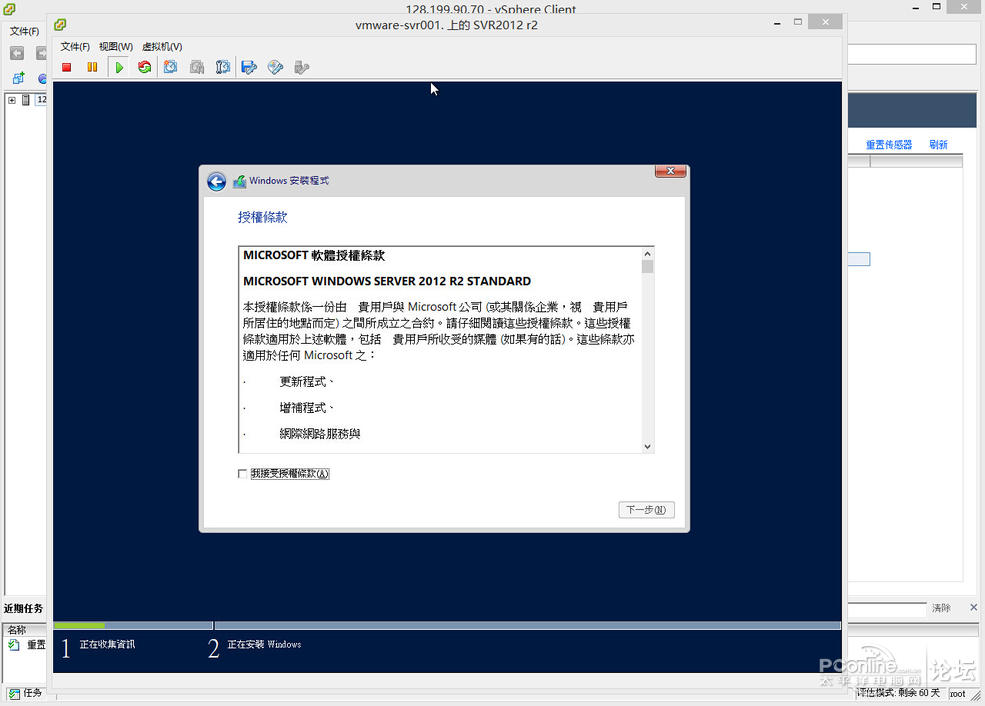The height and width of the screenshot is (706, 985).
Task: Click the orange Suspend VM icon
Action: click(92, 67)
